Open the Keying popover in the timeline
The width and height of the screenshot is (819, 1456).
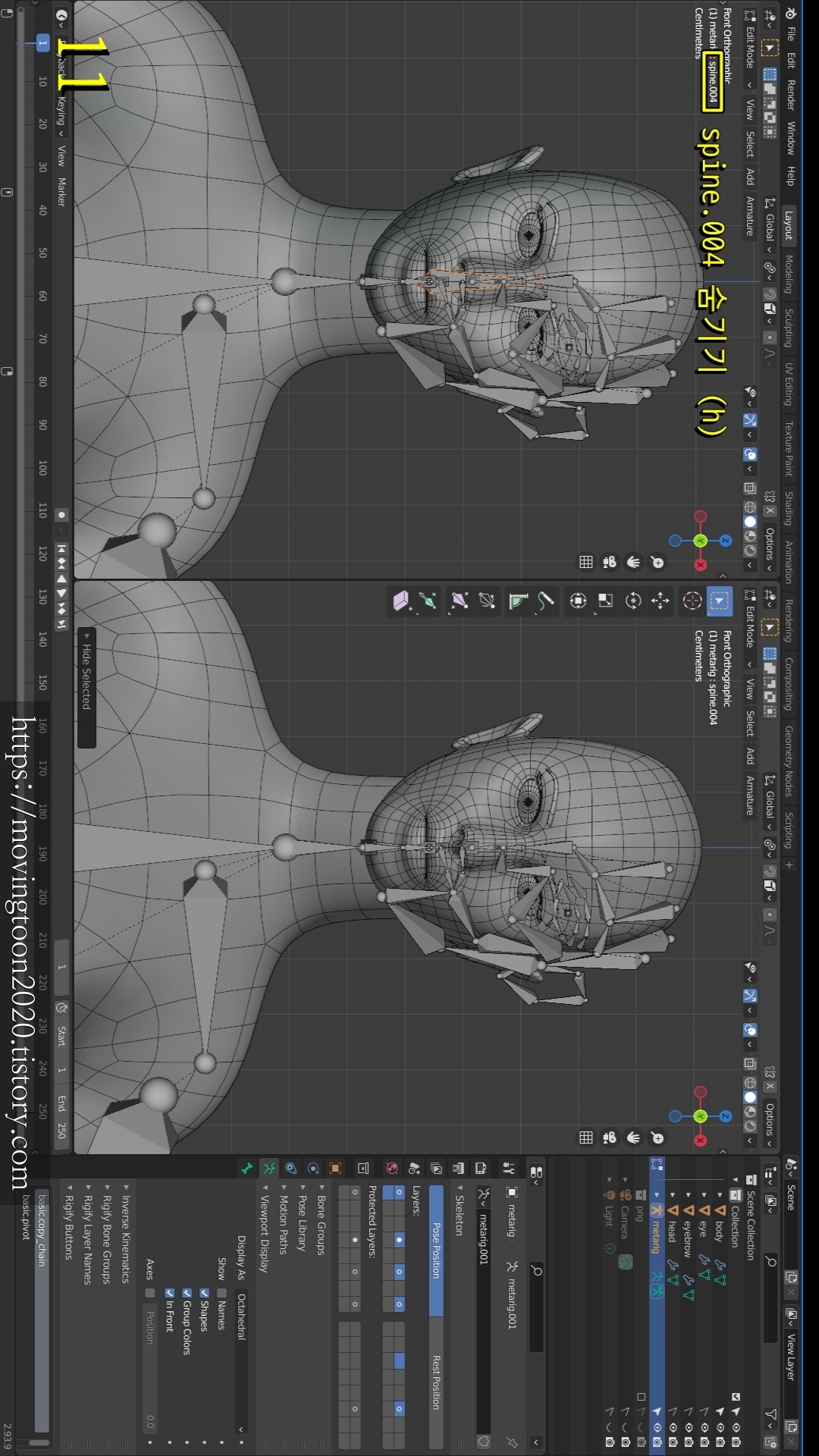click(61, 115)
